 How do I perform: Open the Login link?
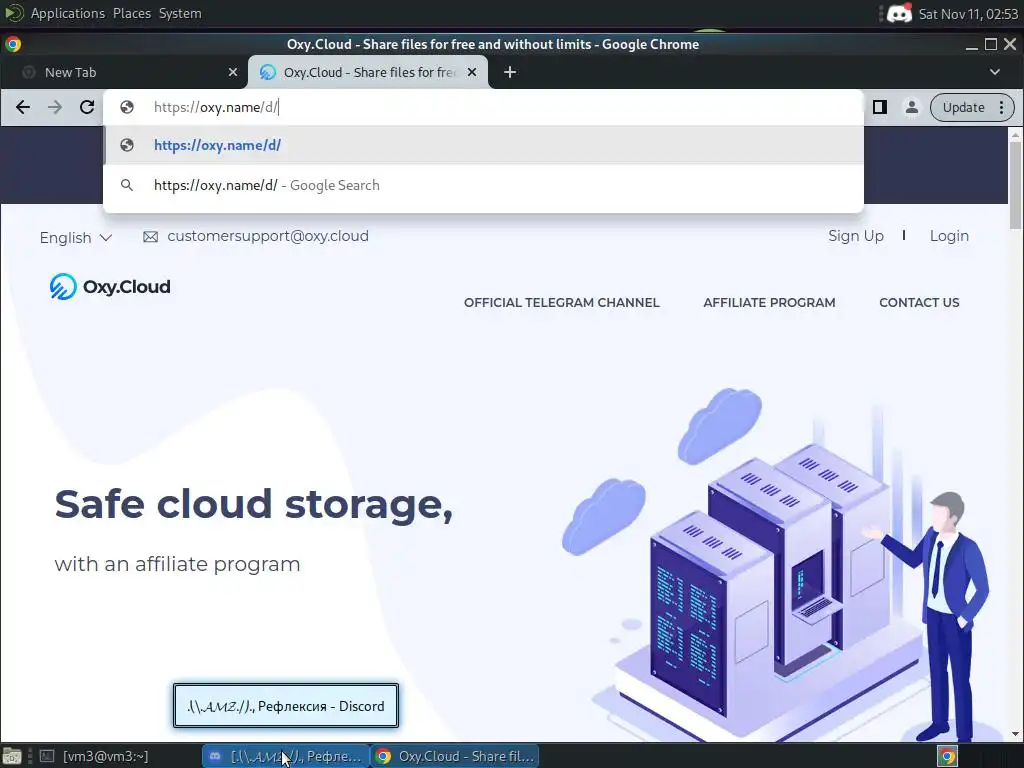point(949,236)
